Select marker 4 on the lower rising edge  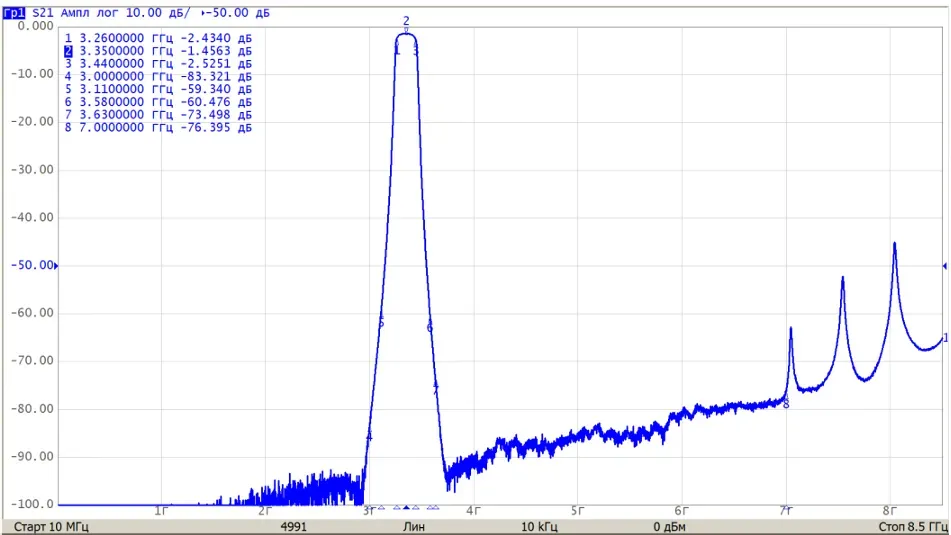pos(369,437)
